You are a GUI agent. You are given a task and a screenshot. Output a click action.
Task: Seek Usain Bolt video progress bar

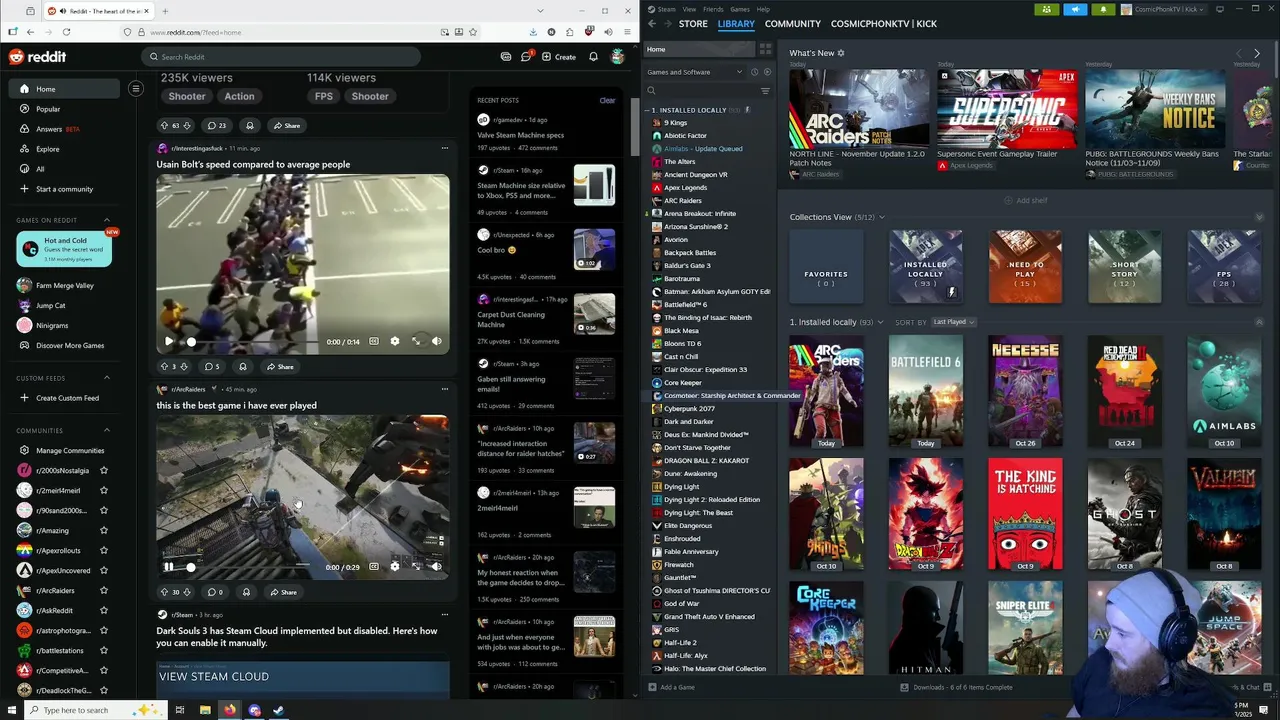253,341
